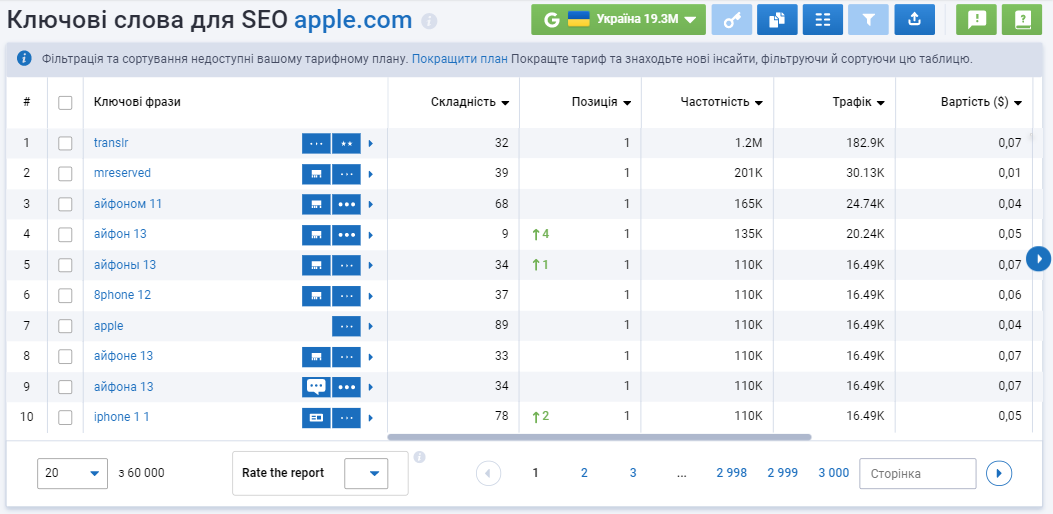Expand the arrow next to apple keyword
This screenshot has width=1053, height=514.
[x=371, y=327]
